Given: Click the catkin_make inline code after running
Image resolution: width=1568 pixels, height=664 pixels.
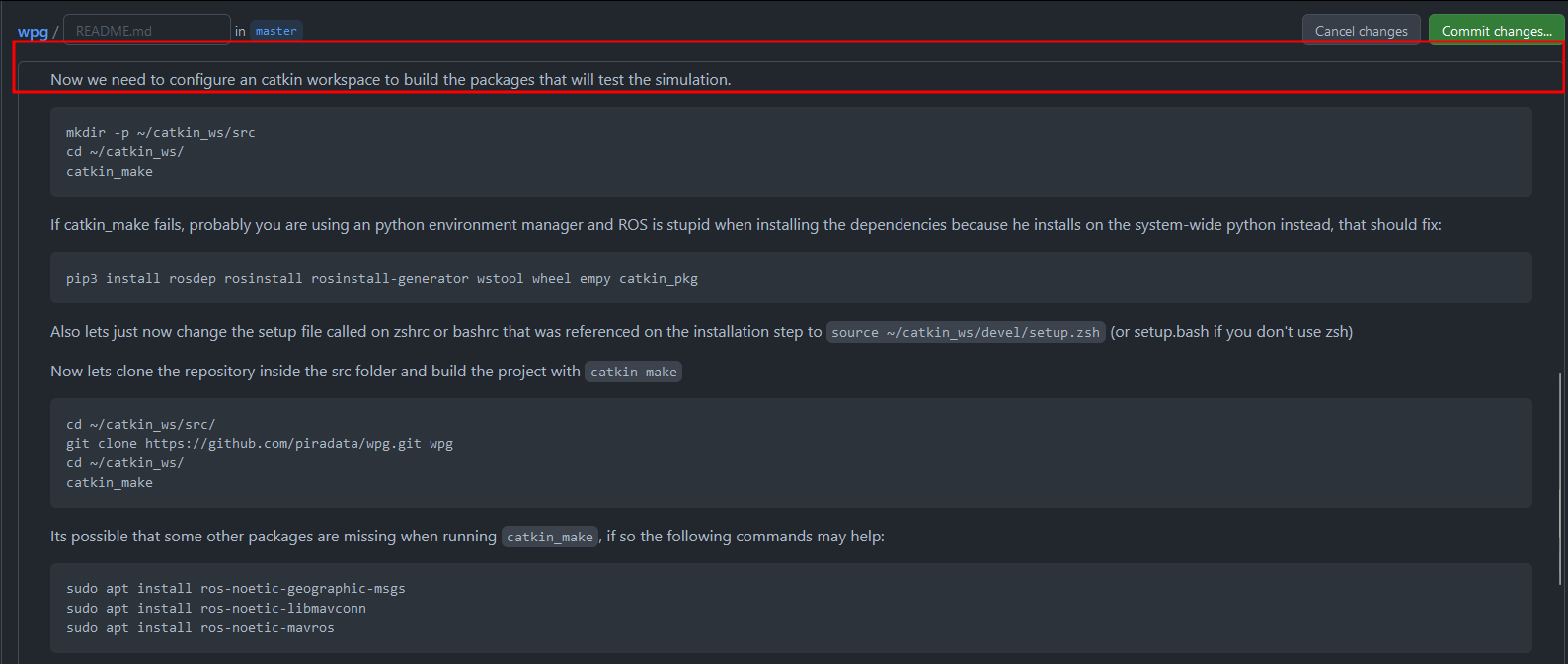Looking at the screenshot, I should 549,536.
